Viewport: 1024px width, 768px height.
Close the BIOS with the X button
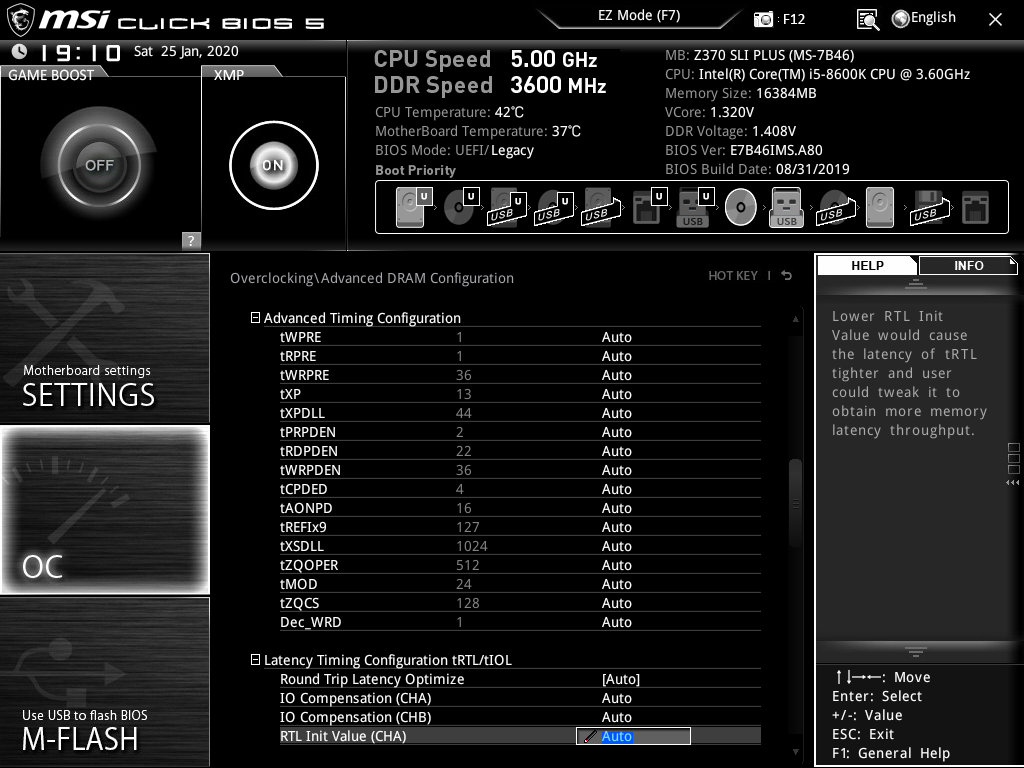point(995,20)
